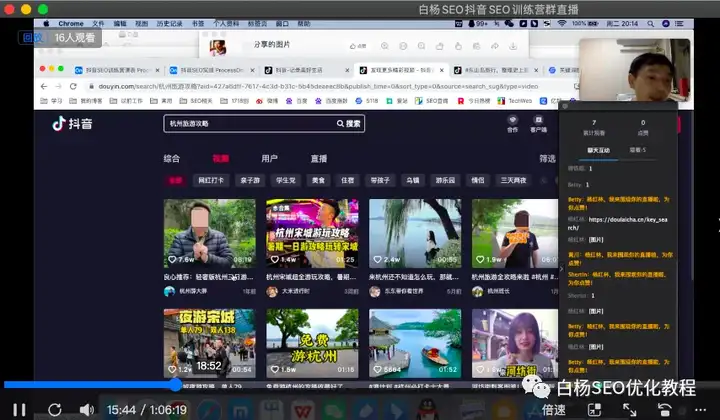720x420 pixels.
Task: Click the 回放 badge at top left
Action: click(x=33, y=38)
